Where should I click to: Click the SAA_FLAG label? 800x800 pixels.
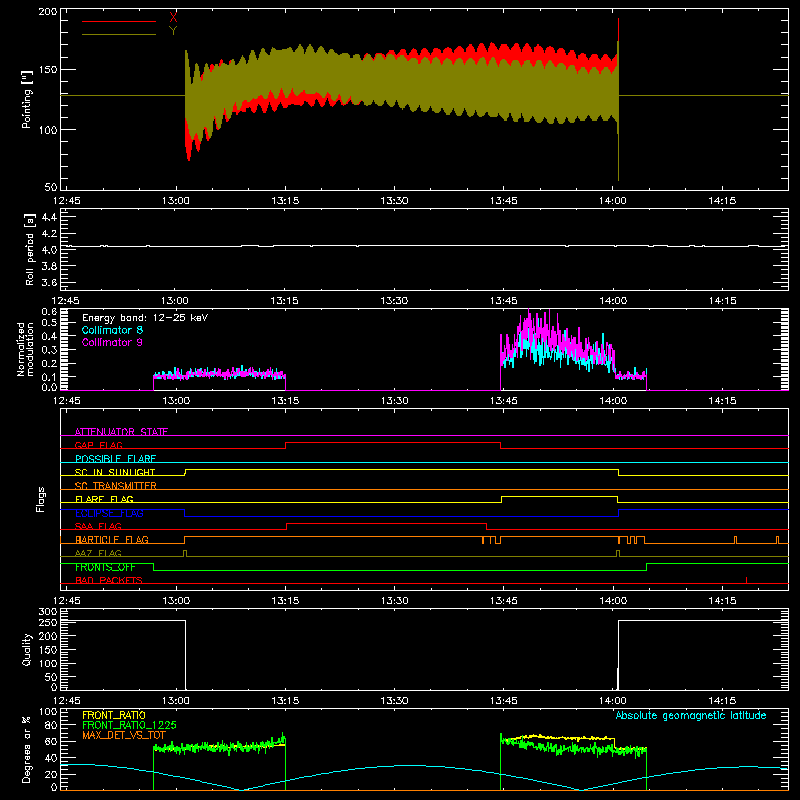pos(98,526)
